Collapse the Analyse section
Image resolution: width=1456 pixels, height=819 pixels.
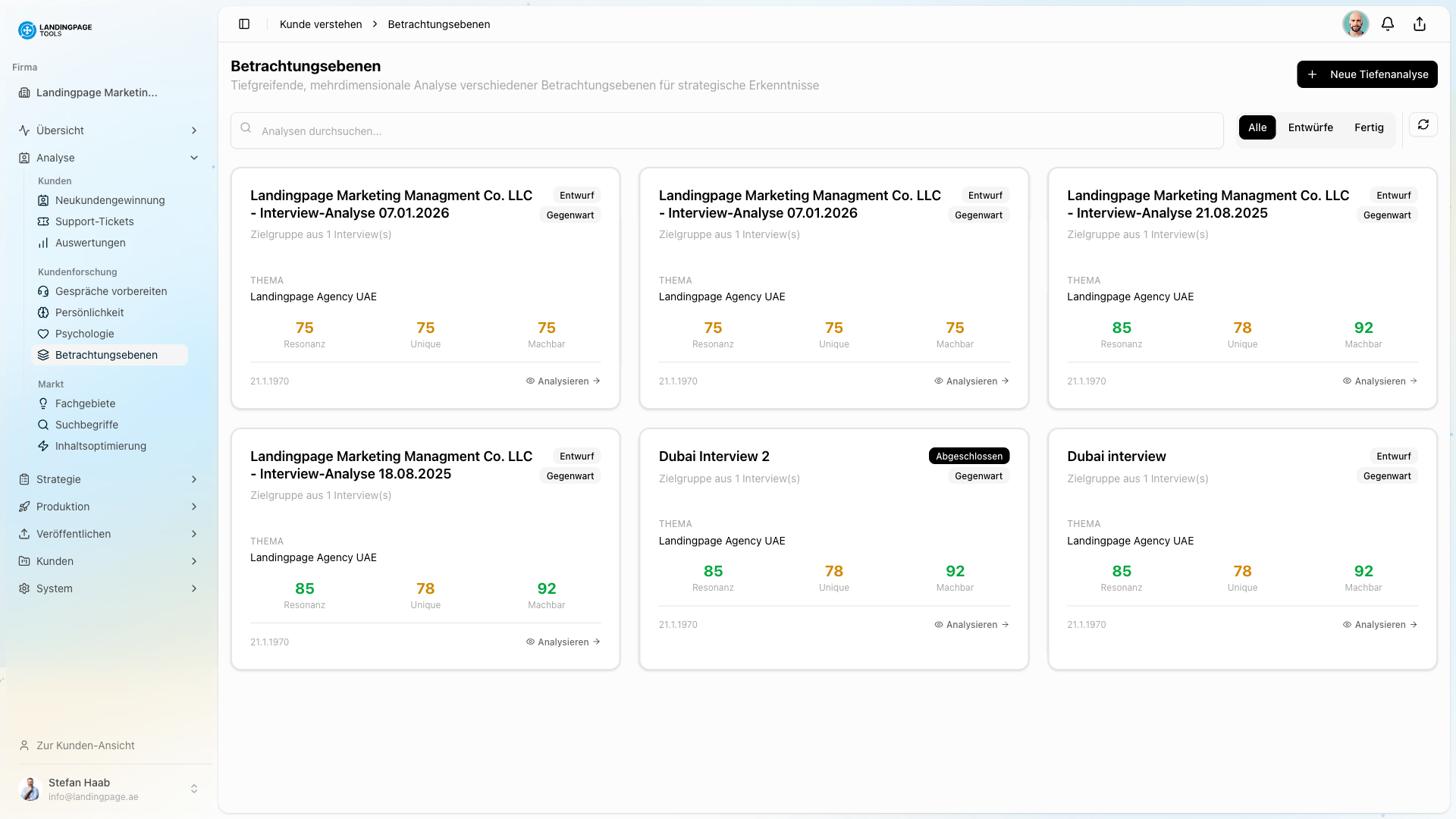[x=194, y=158]
